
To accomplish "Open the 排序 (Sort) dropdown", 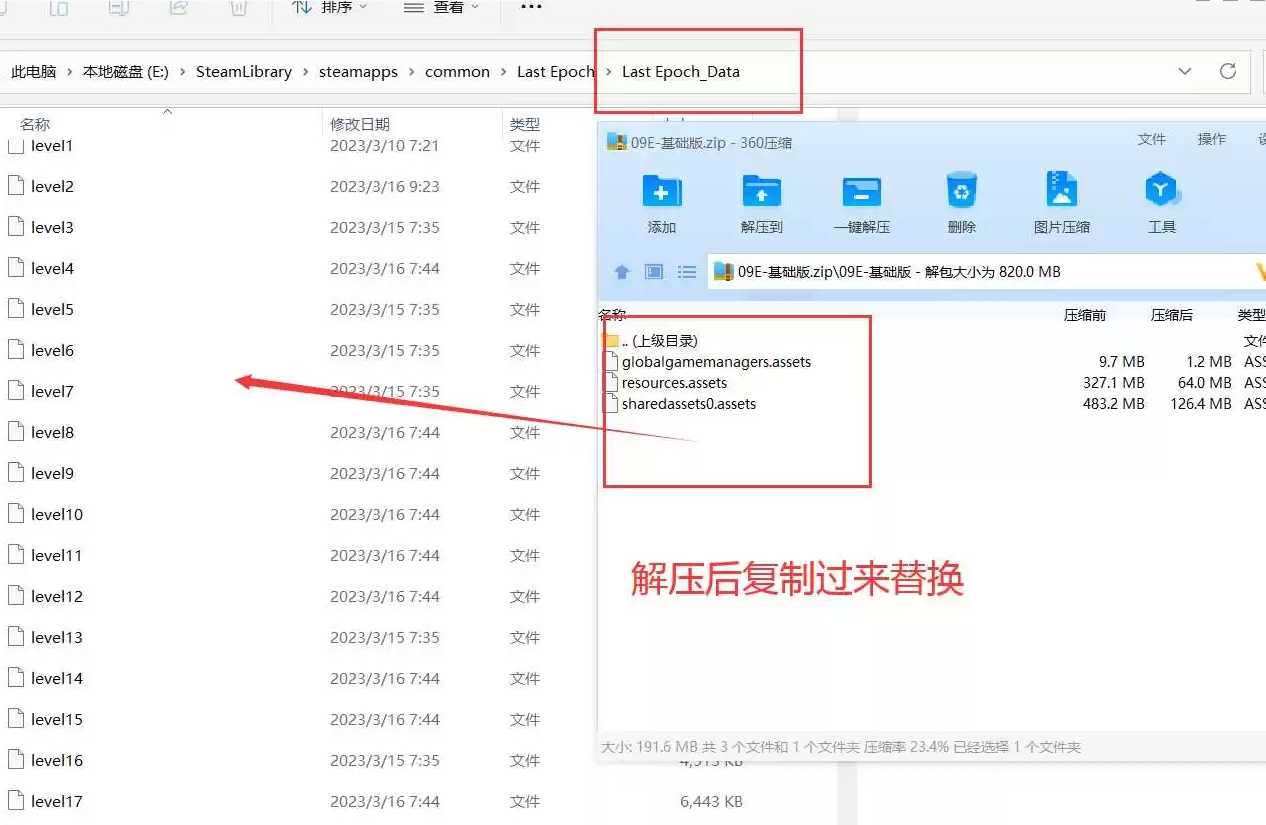I will click(330, 8).
